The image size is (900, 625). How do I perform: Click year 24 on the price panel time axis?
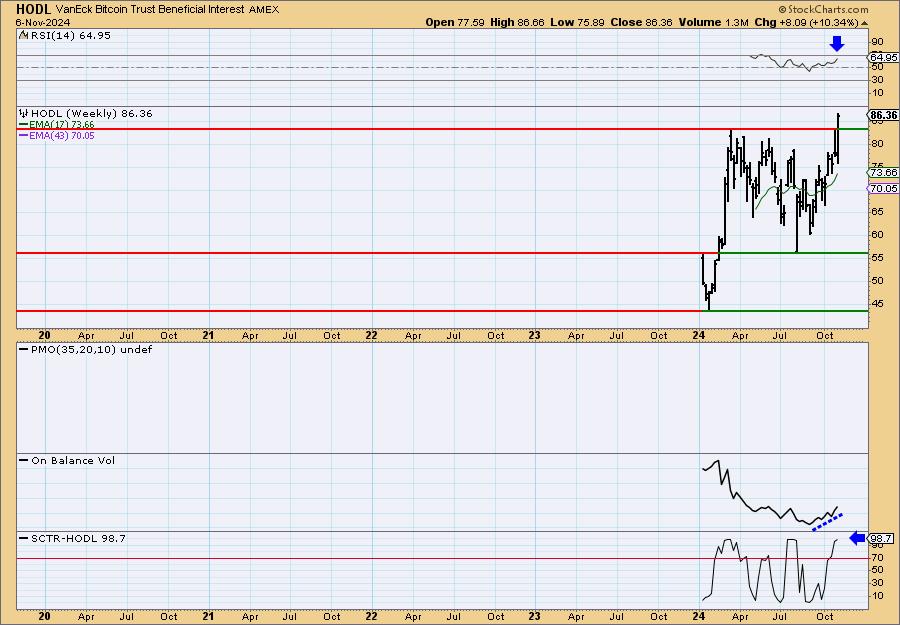click(x=699, y=335)
